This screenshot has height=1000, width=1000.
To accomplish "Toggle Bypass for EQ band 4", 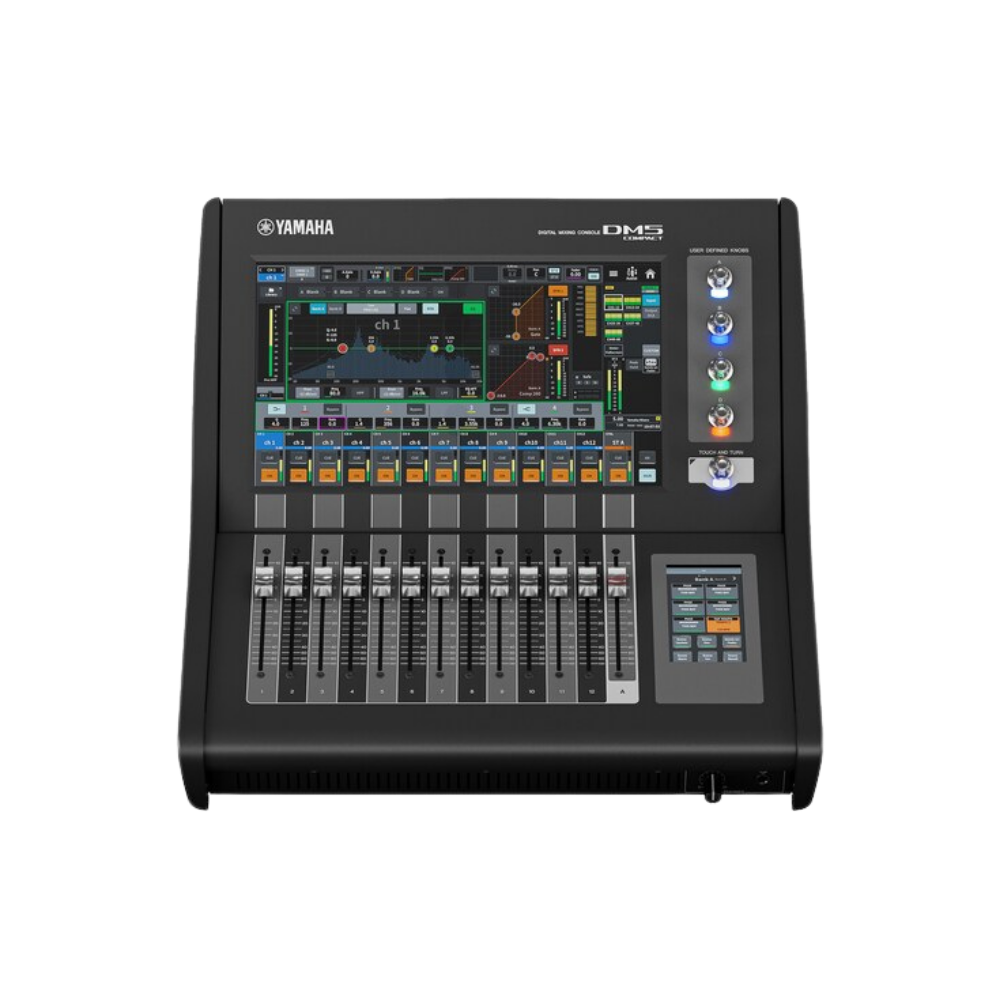I will coord(582,409).
